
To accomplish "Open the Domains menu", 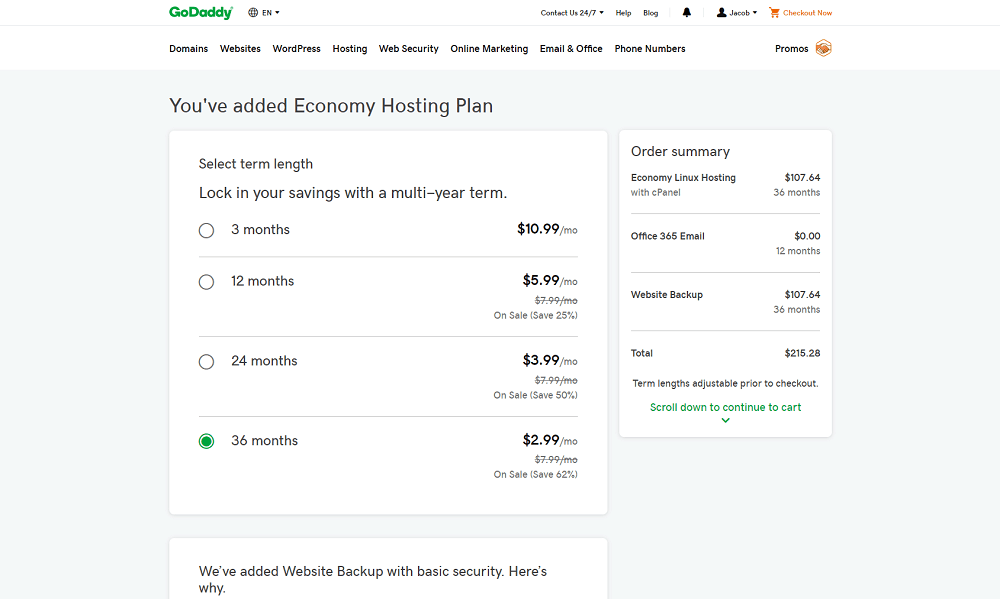I will (x=188, y=48).
